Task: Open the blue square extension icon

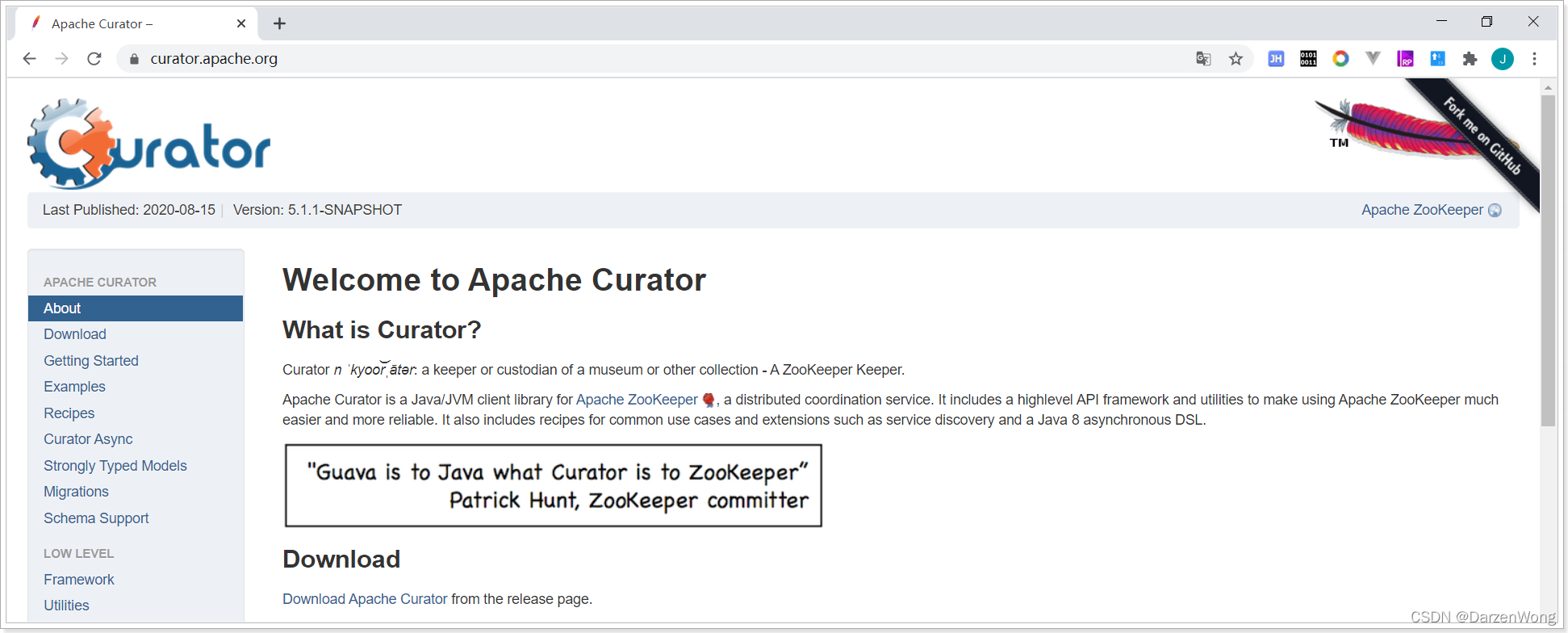Action: tap(1437, 59)
